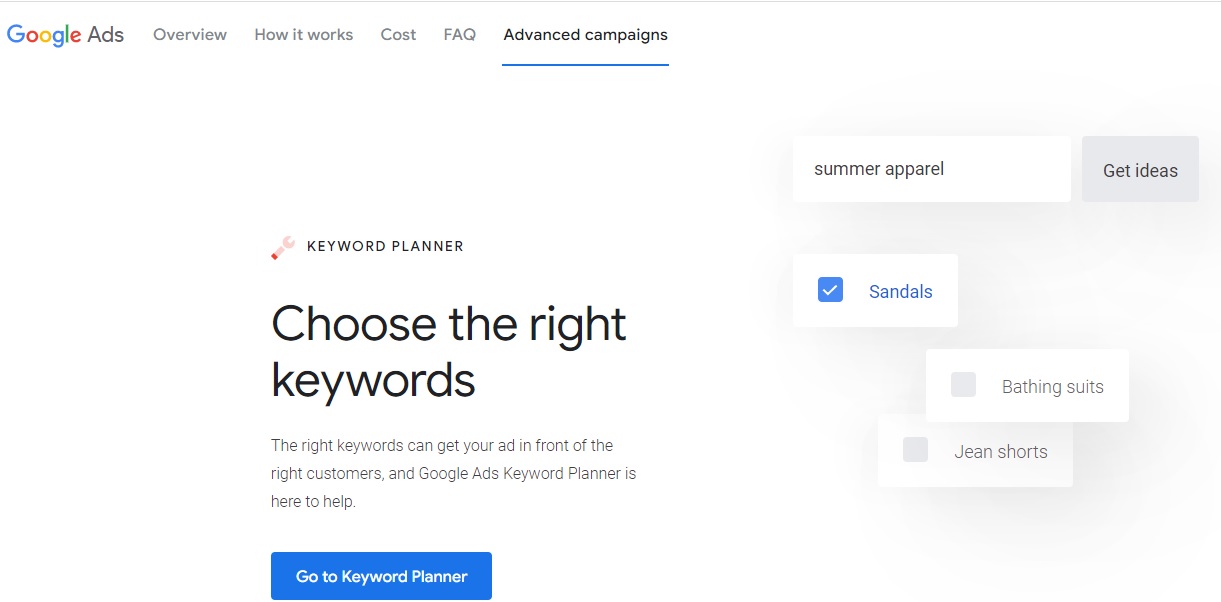Click the KEYWORD PLANNER section label

point(385,246)
